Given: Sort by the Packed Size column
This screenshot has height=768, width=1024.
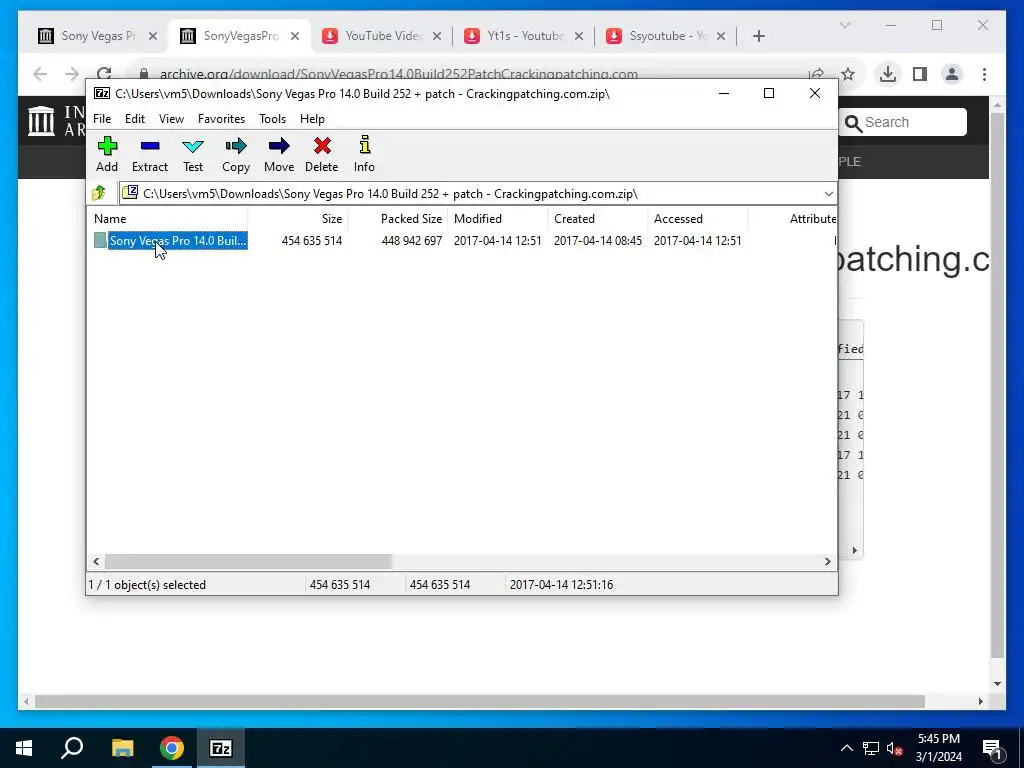Looking at the screenshot, I should 398,219.
